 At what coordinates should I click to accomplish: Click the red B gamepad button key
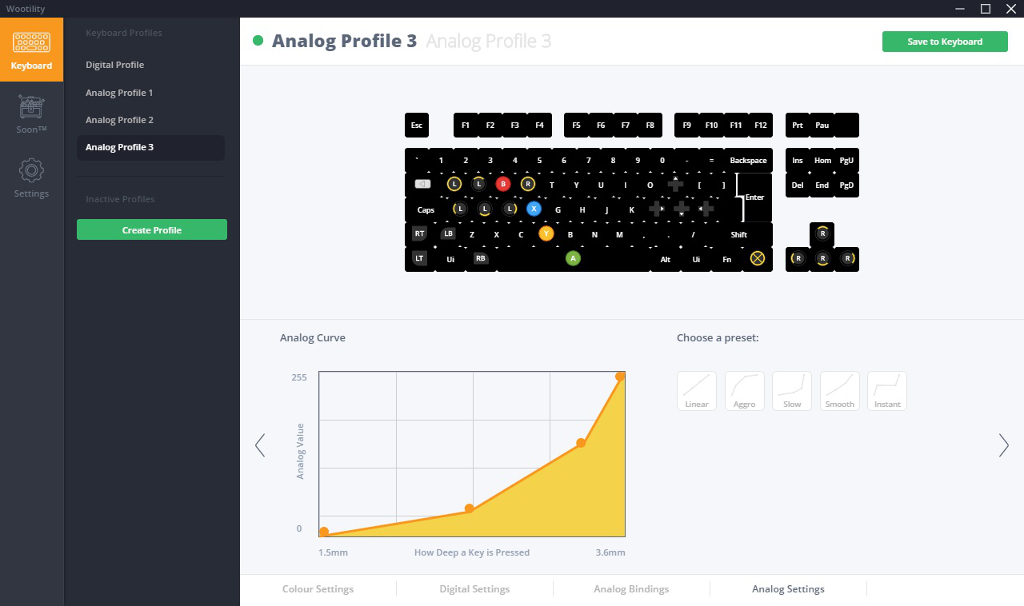(503, 184)
